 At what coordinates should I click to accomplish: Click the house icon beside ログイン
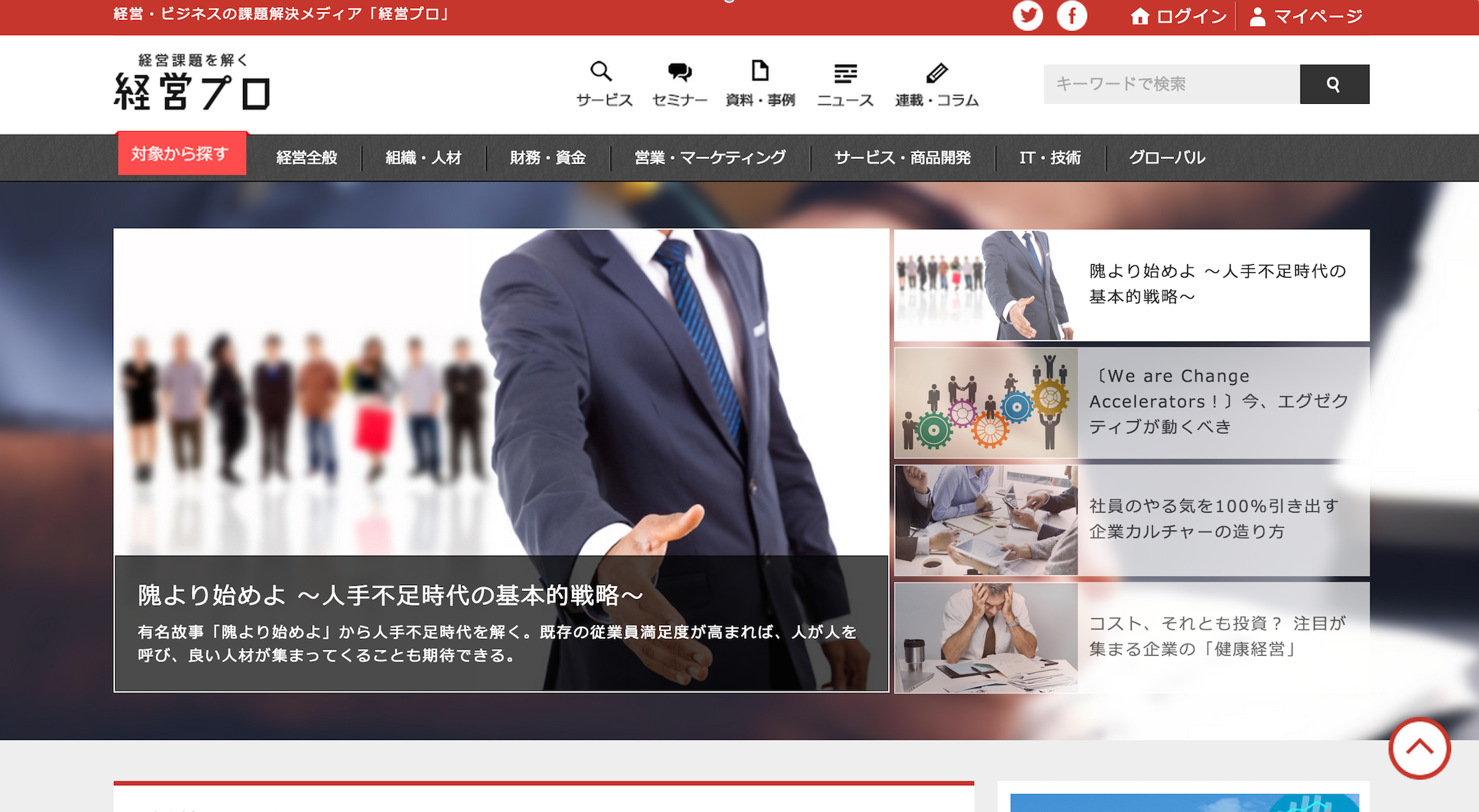point(1140,17)
